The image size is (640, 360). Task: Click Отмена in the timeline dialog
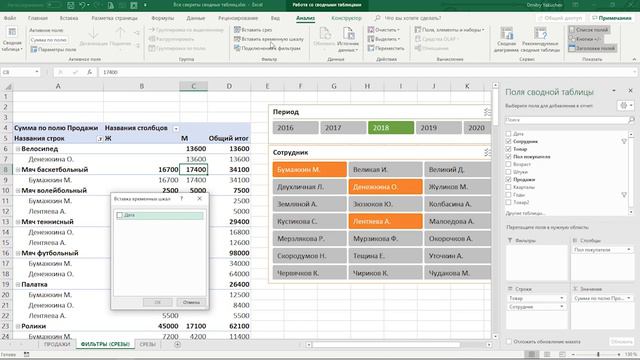click(191, 302)
